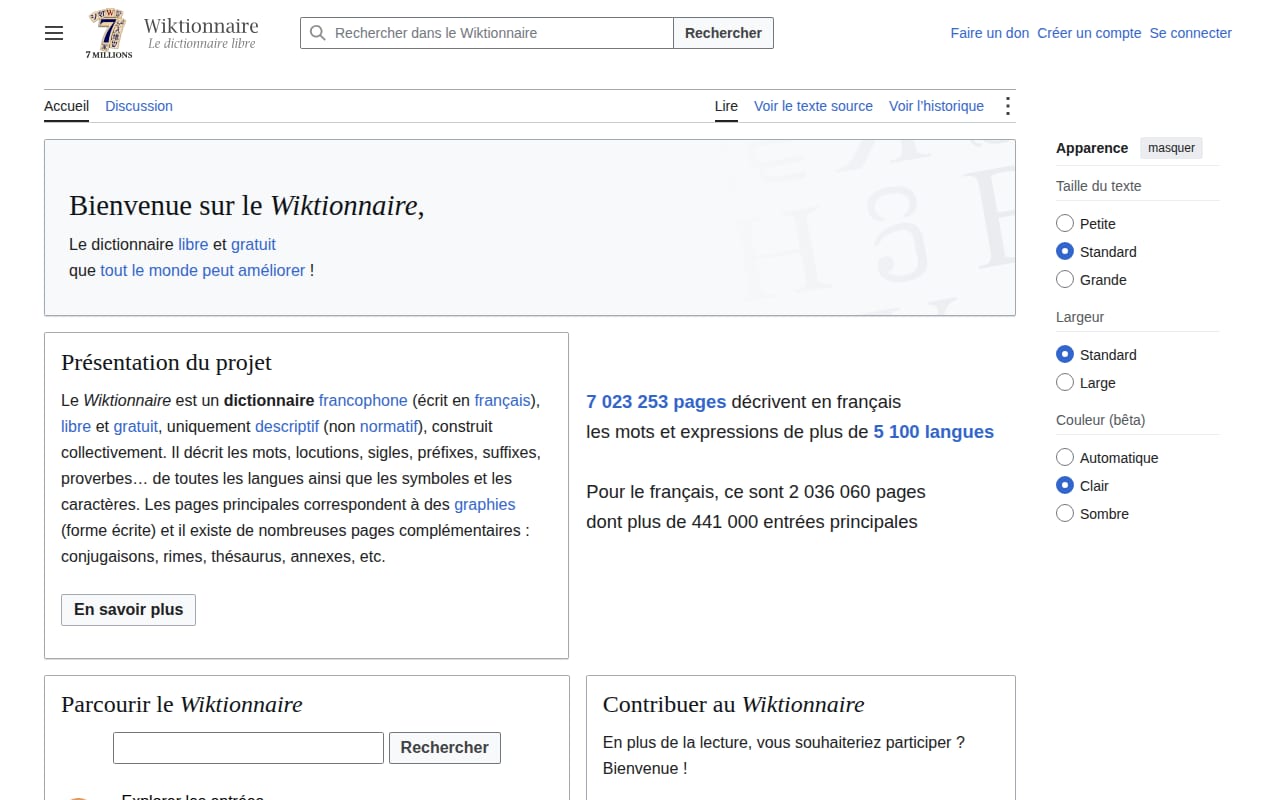Viewport: 1280px width, 800px height.
Task: Click the Se connecter link
Action: click(x=1191, y=33)
